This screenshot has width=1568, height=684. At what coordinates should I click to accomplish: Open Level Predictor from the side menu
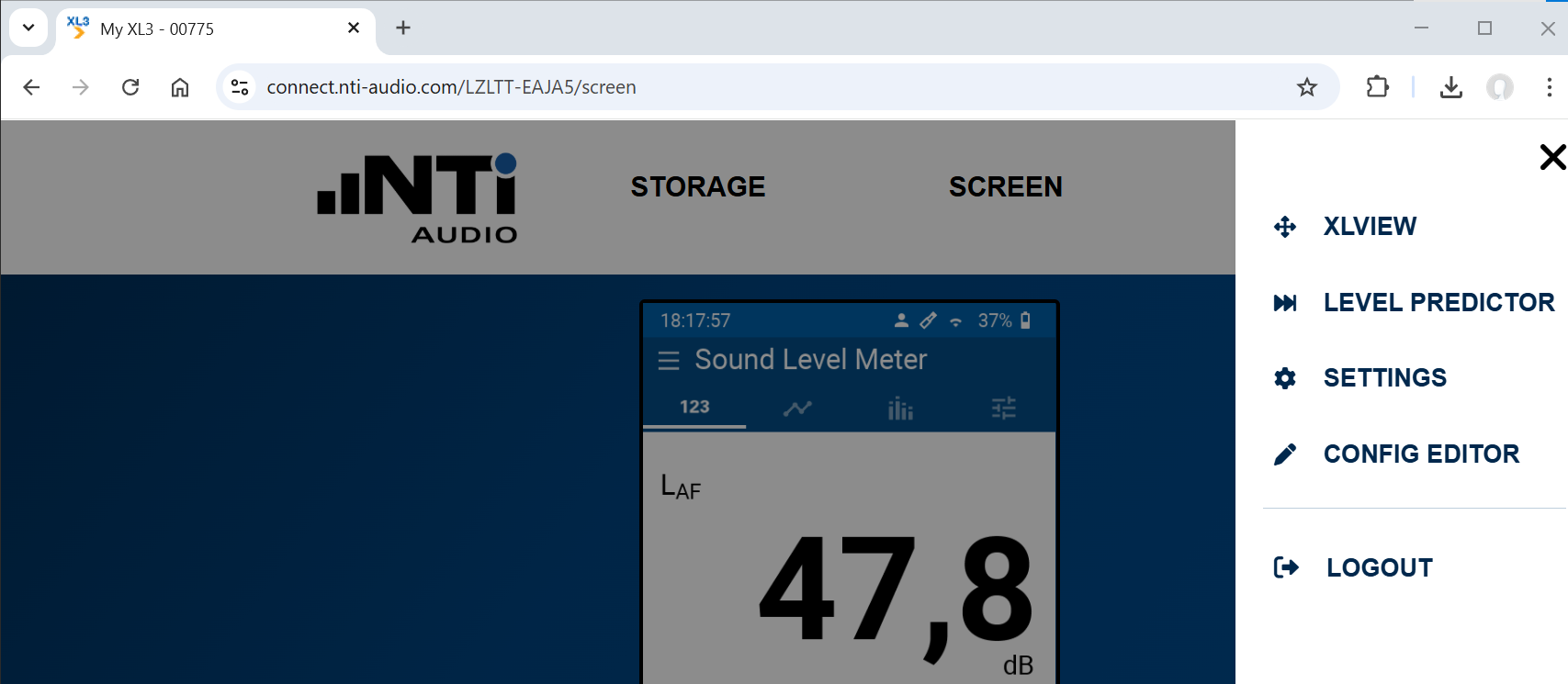[x=1438, y=303]
